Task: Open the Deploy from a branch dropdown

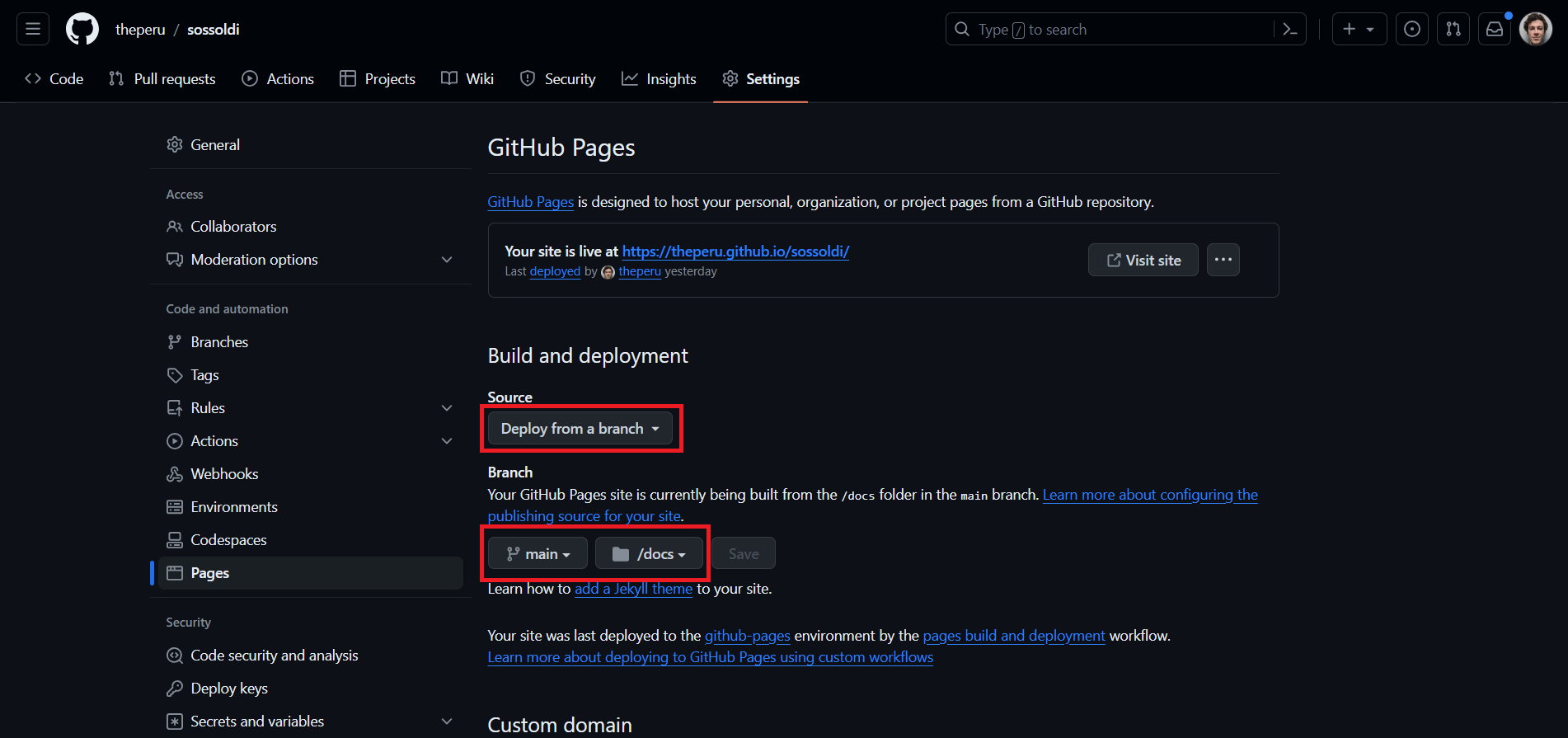Action: tap(580, 428)
